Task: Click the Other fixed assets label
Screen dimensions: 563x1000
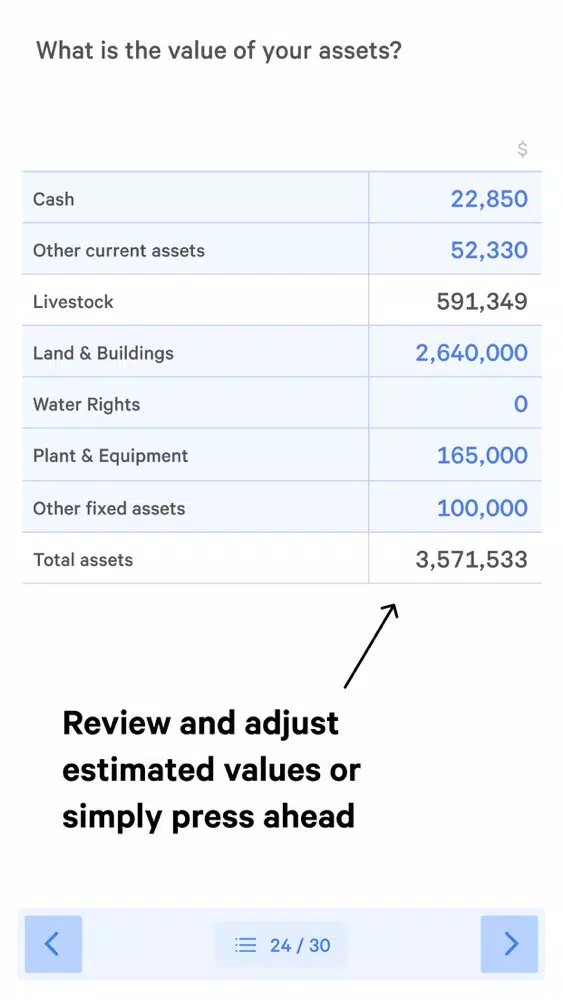Action: click(109, 508)
